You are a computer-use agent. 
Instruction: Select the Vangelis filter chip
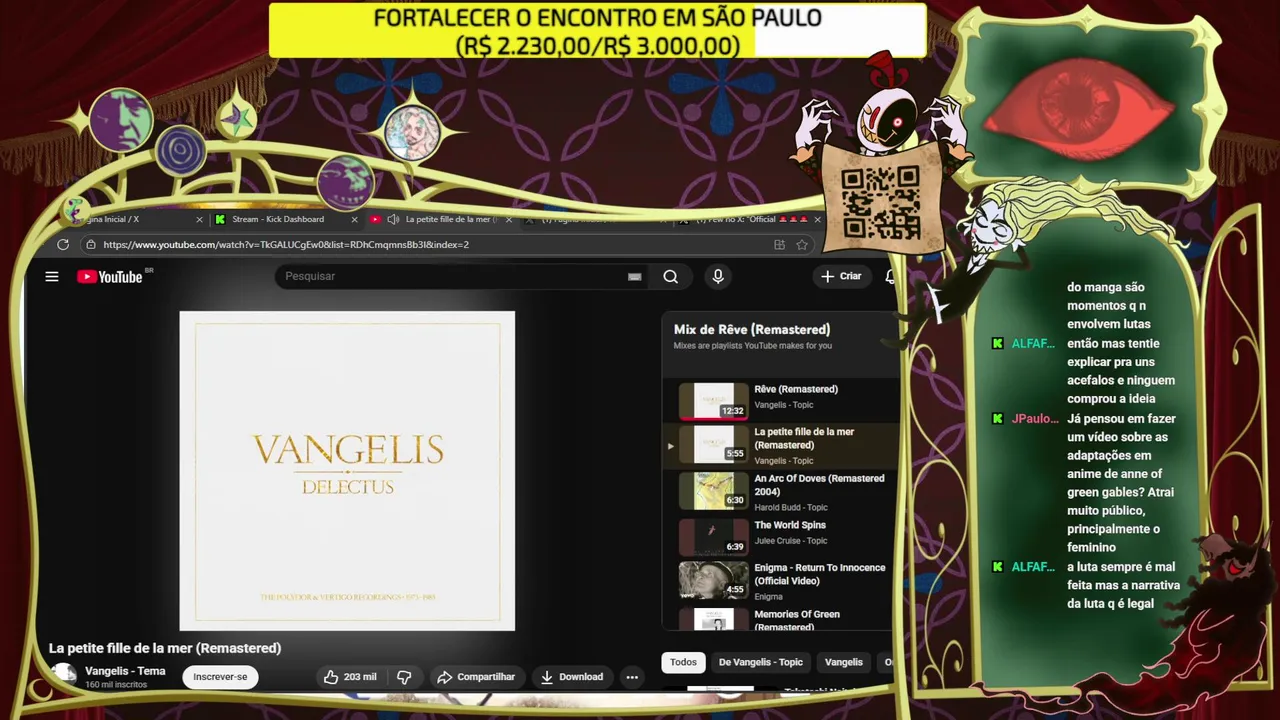(x=843, y=662)
